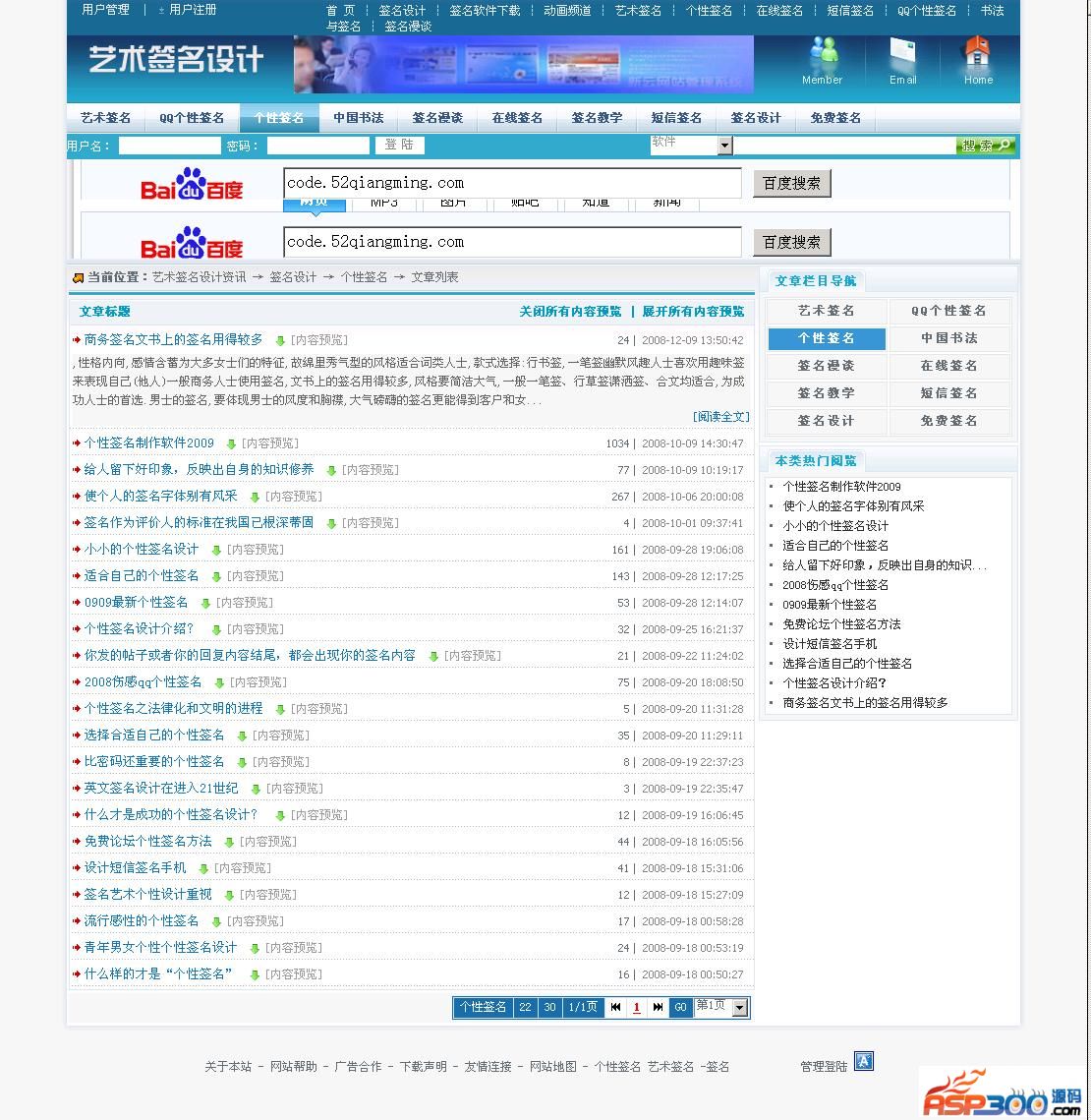Open article 你发的帖子或者你的回复内容结尾

[250, 656]
